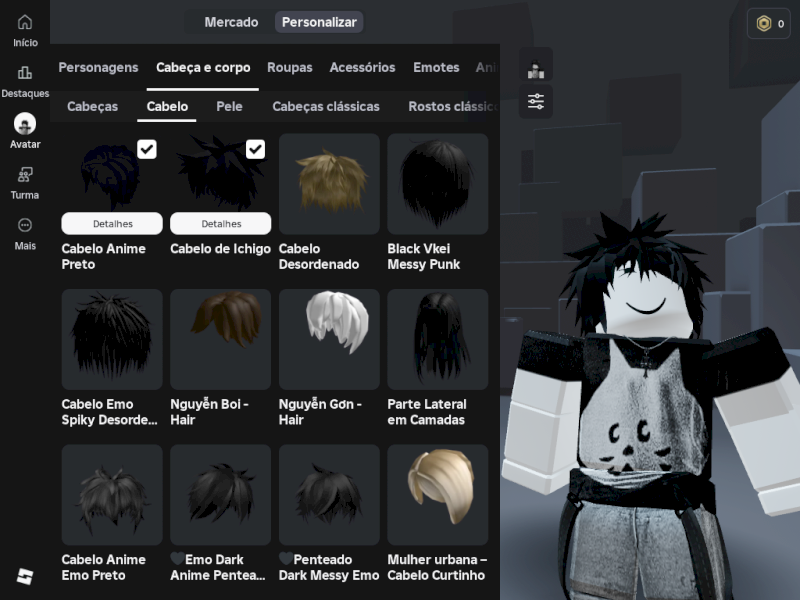This screenshot has height=600, width=800.
Task: Click 'Mulher urbana – Cabelo Curtinho' name
Action: tap(437, 567)
